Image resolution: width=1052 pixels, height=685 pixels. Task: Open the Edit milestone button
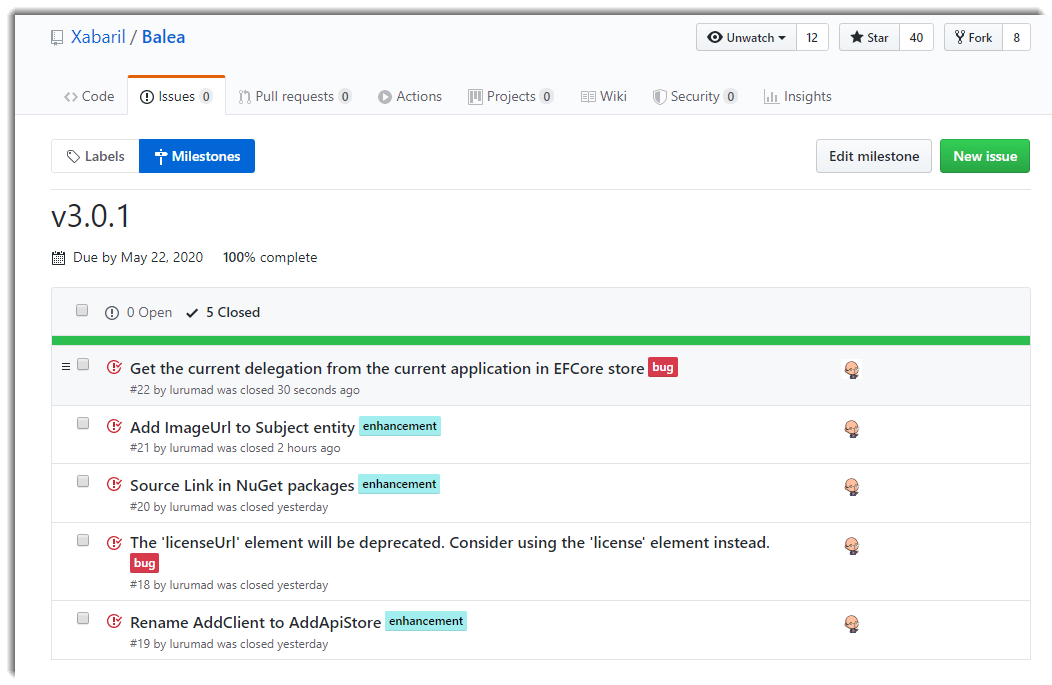tap(873, 156)
